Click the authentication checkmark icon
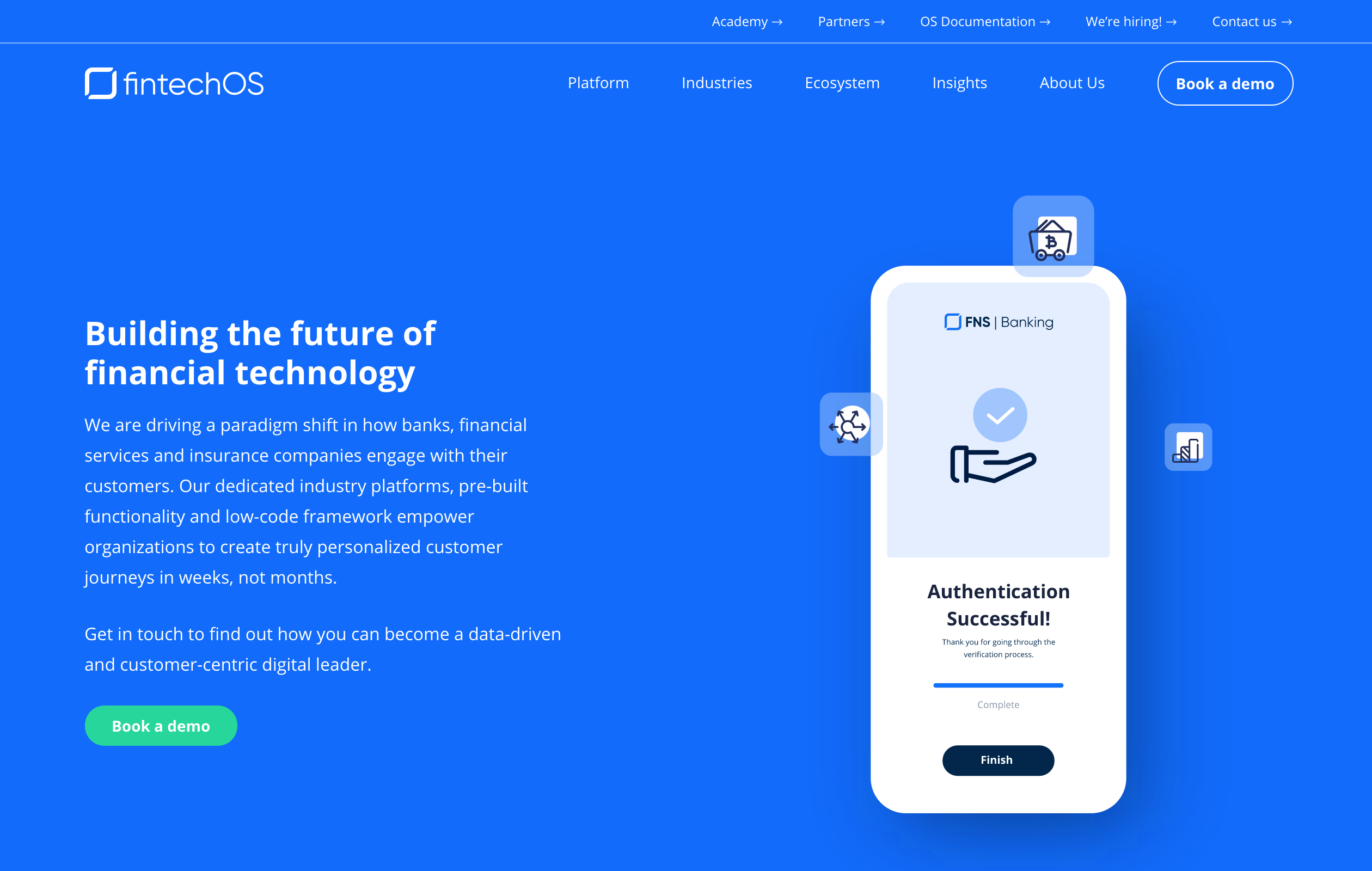The width and height of the screenshot is (1372, 871). pos(999,412)
